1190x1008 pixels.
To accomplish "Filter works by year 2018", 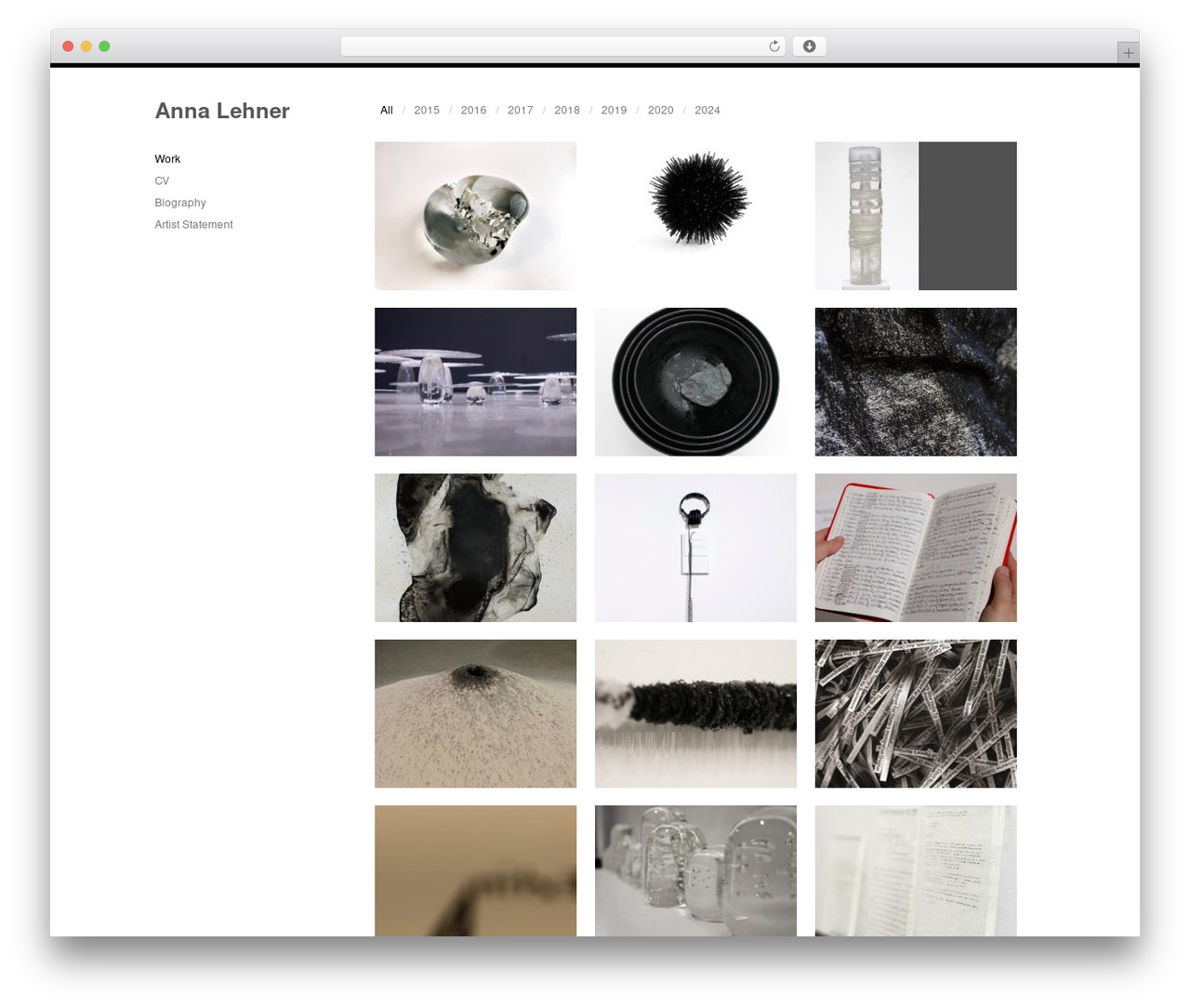I will click(x=567, y=110).
